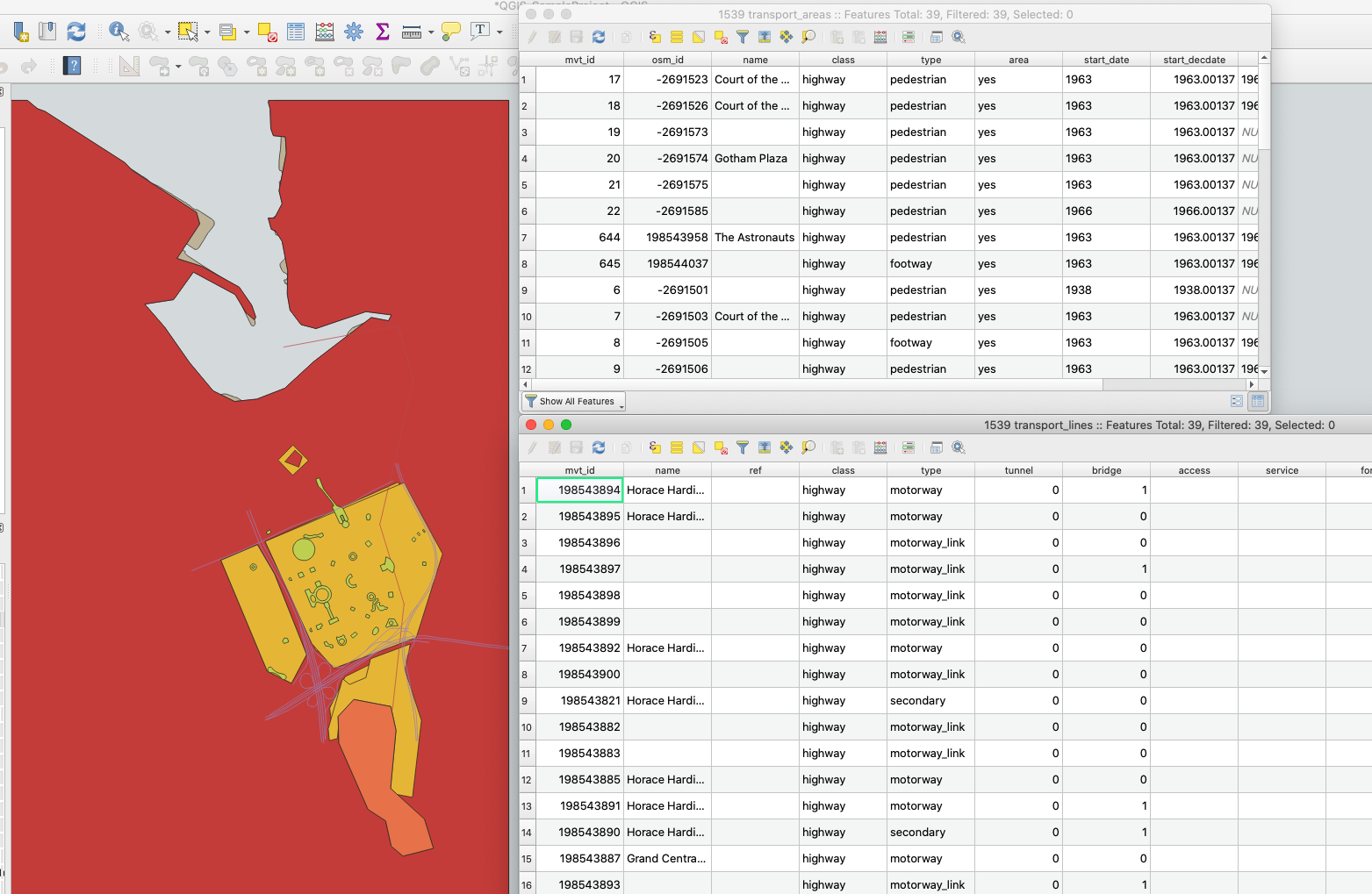Screen dimensions: 1372x894
Task: Switch transport_areas table to form view
Action: coord(1237,401)
